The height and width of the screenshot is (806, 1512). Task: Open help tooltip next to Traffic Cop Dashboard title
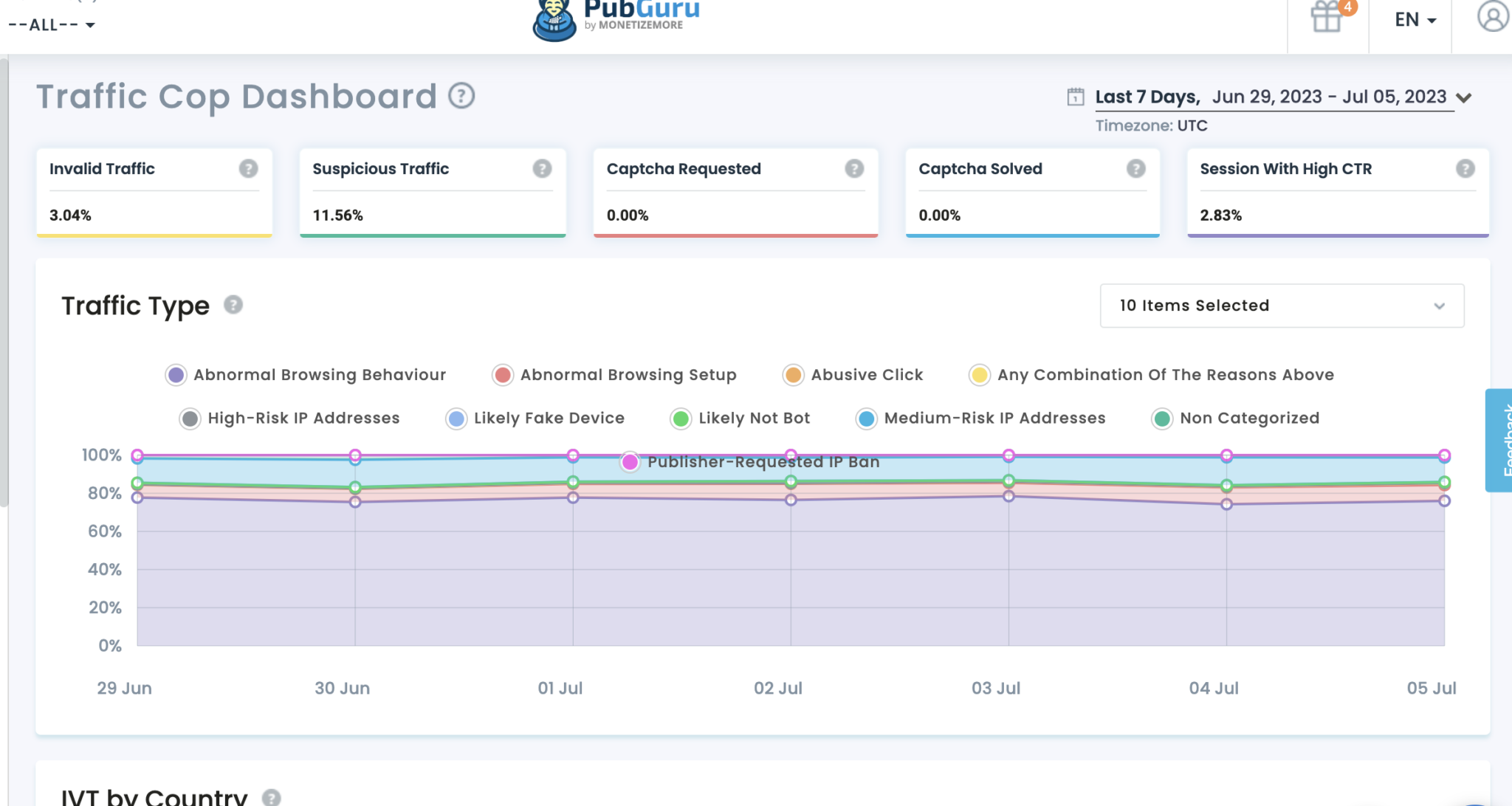(461, 95)
